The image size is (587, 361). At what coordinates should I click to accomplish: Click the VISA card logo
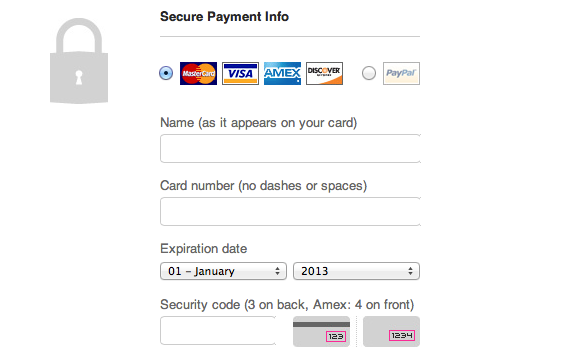click(240, 73)
